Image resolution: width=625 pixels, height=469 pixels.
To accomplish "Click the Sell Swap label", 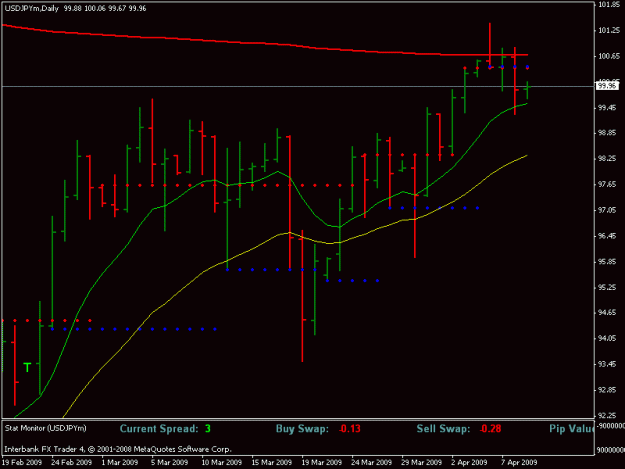I will (x=443, y=429).
